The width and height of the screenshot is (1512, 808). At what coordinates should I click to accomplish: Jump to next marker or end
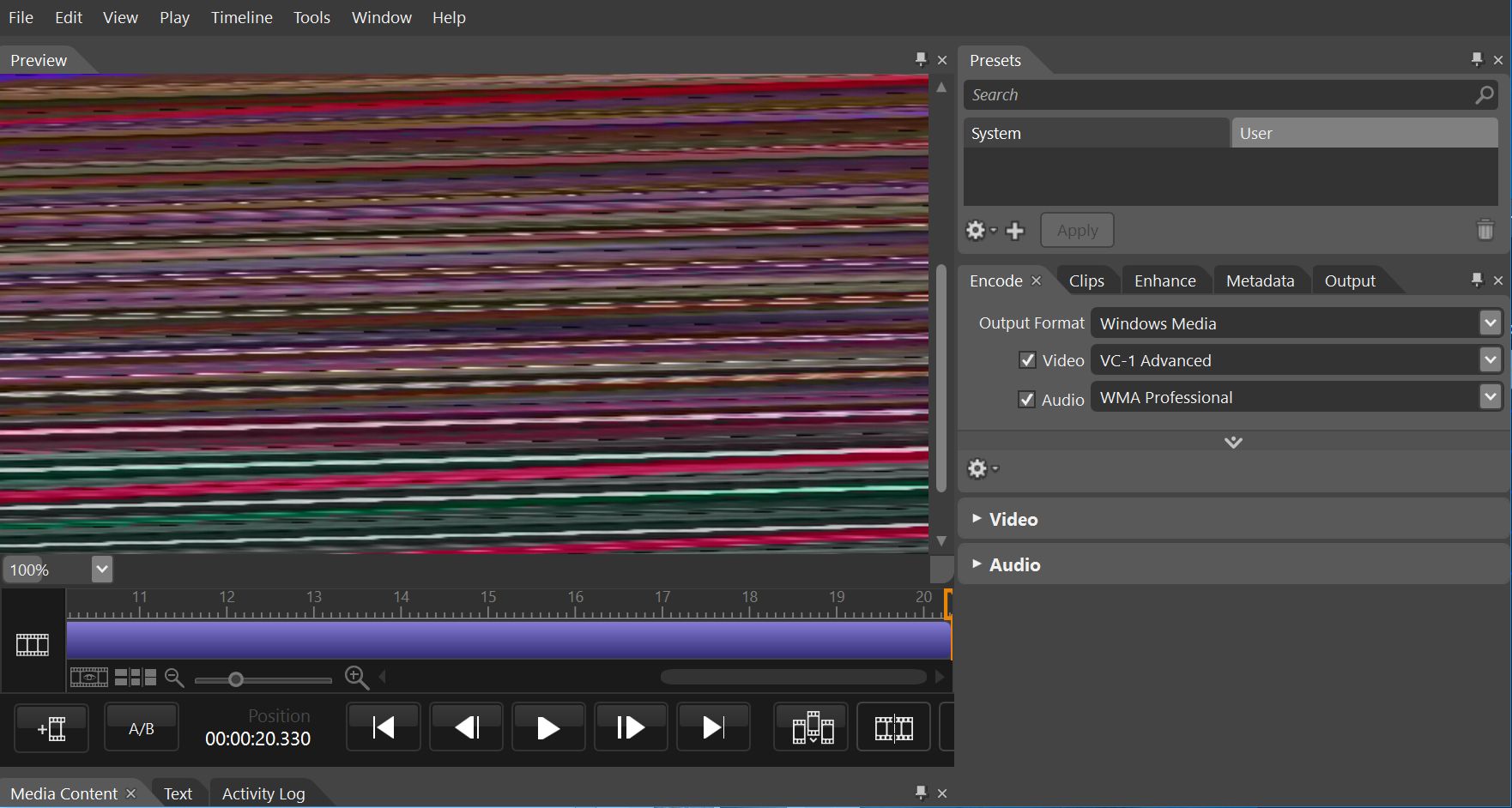(713, 727)
